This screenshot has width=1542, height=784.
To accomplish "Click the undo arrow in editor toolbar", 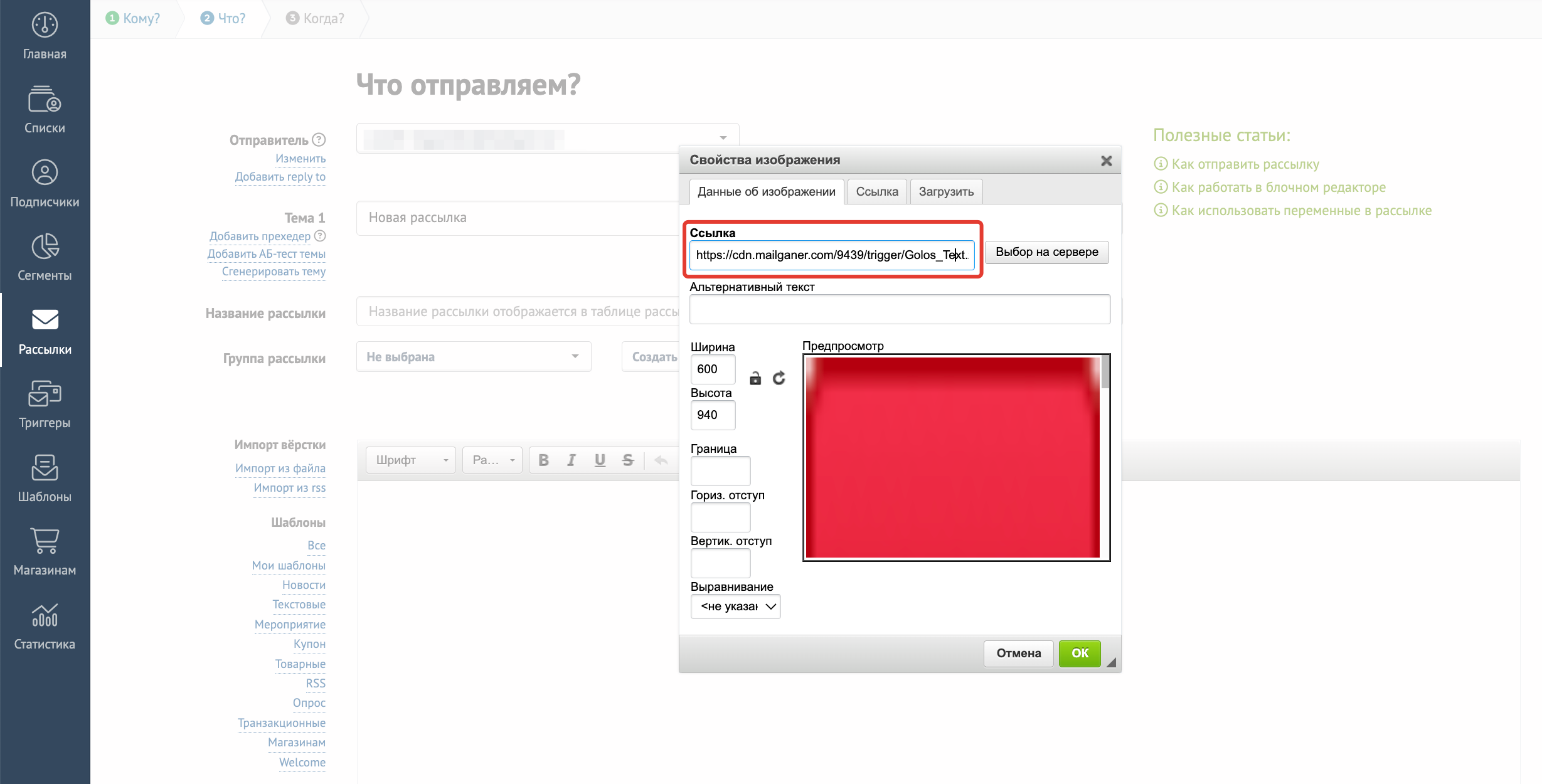I will point(661,460).
